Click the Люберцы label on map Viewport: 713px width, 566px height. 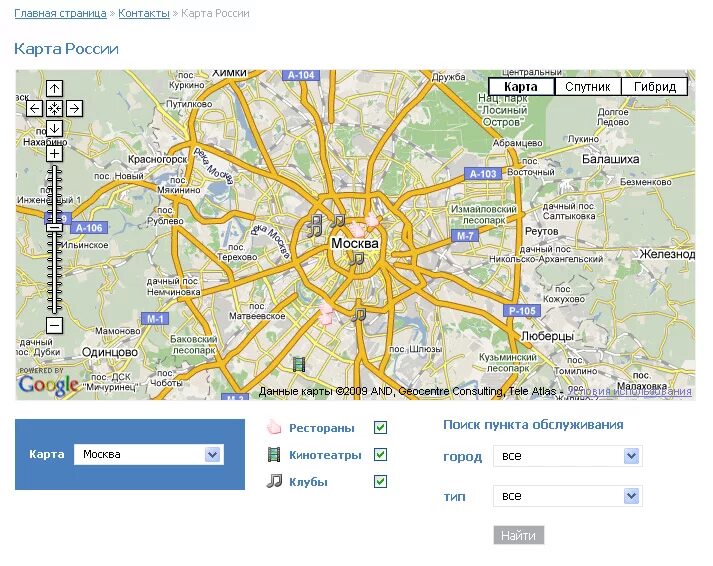click(x=547, y=336)
